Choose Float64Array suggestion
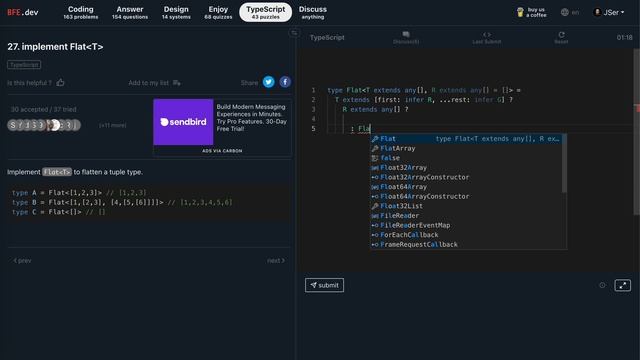 click(466, 187)
